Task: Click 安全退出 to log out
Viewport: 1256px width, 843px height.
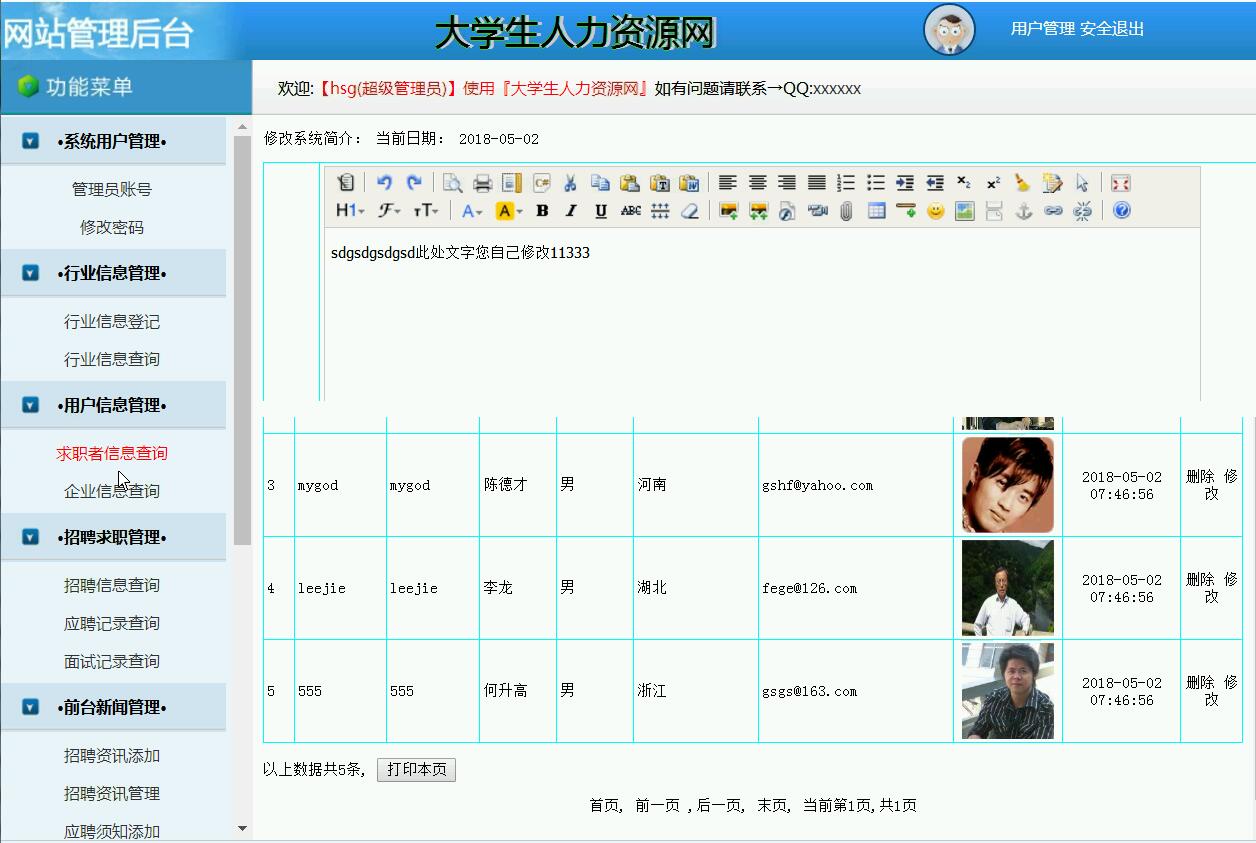Action: tap(1112, 29)
